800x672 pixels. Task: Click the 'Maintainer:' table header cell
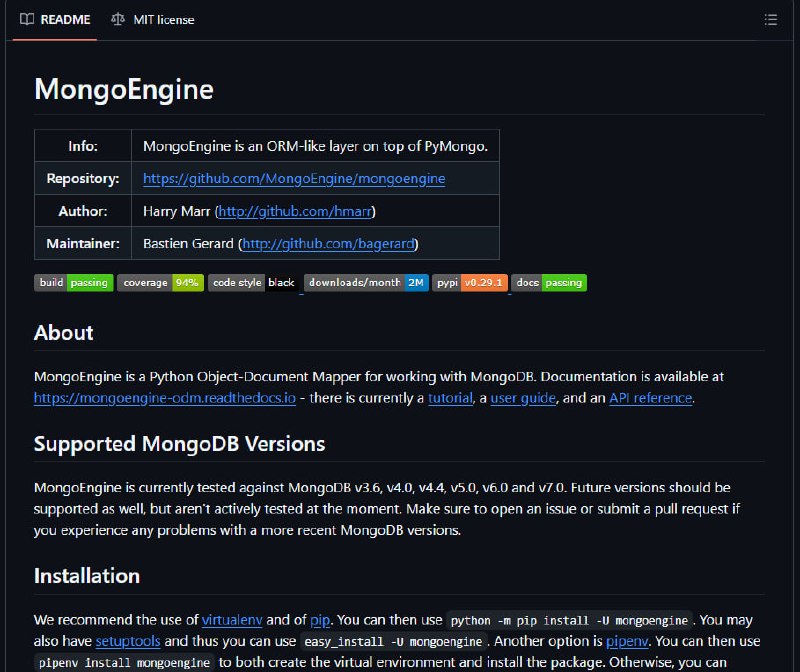pyautogui.click(x=83, y=244)
